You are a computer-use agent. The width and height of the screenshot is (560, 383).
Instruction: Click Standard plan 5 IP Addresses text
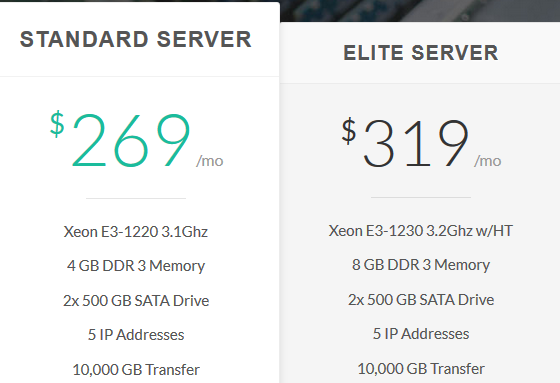point(136,335)
